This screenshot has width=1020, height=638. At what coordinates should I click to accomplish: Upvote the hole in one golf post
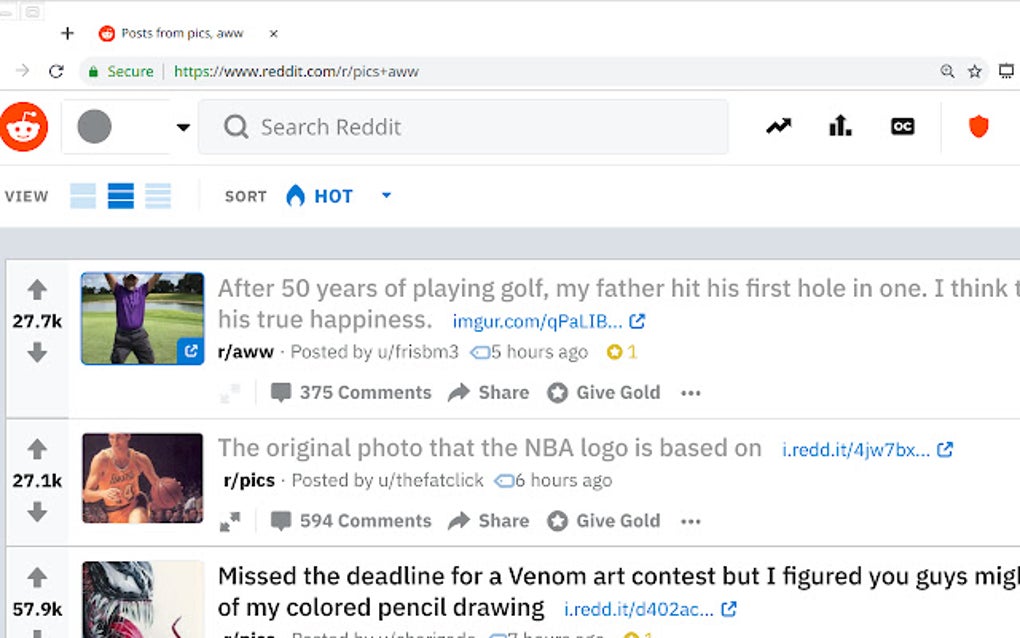tap(37, 290)
